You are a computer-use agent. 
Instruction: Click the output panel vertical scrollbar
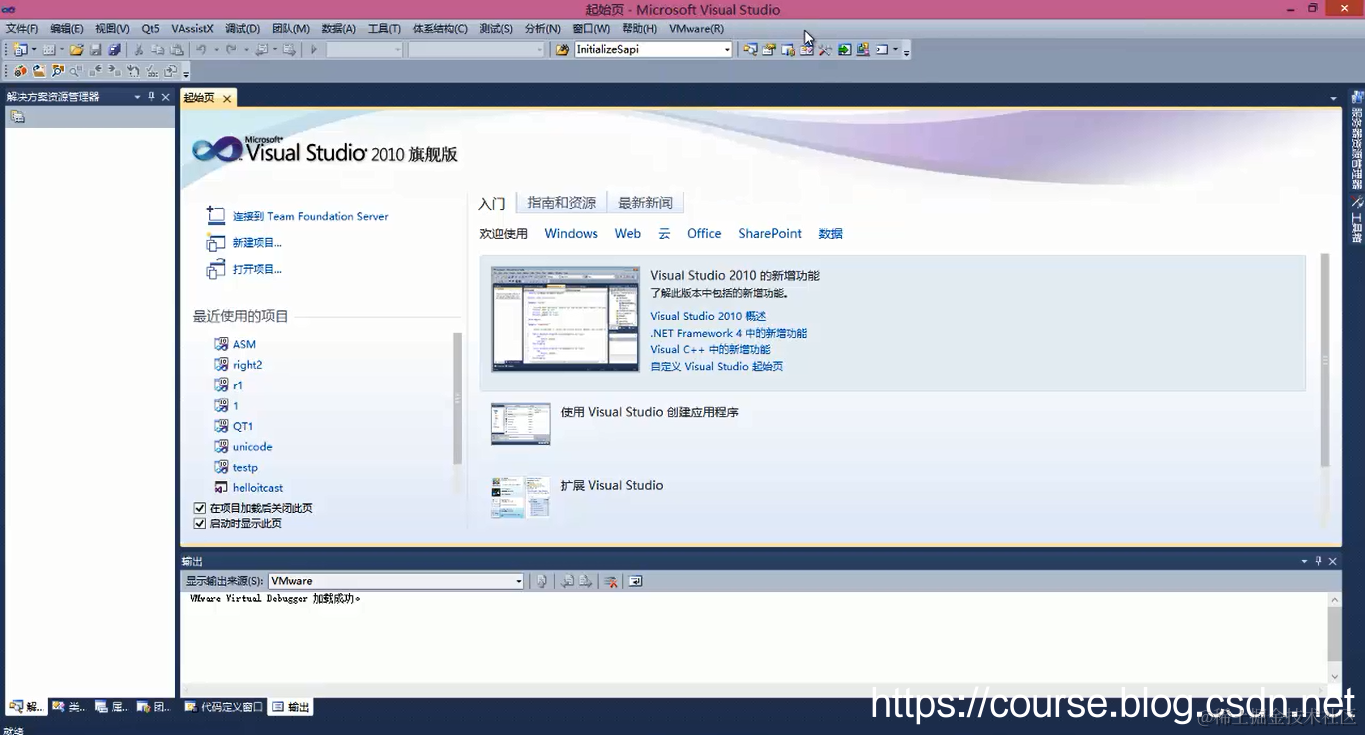[x=1334, y=633]
